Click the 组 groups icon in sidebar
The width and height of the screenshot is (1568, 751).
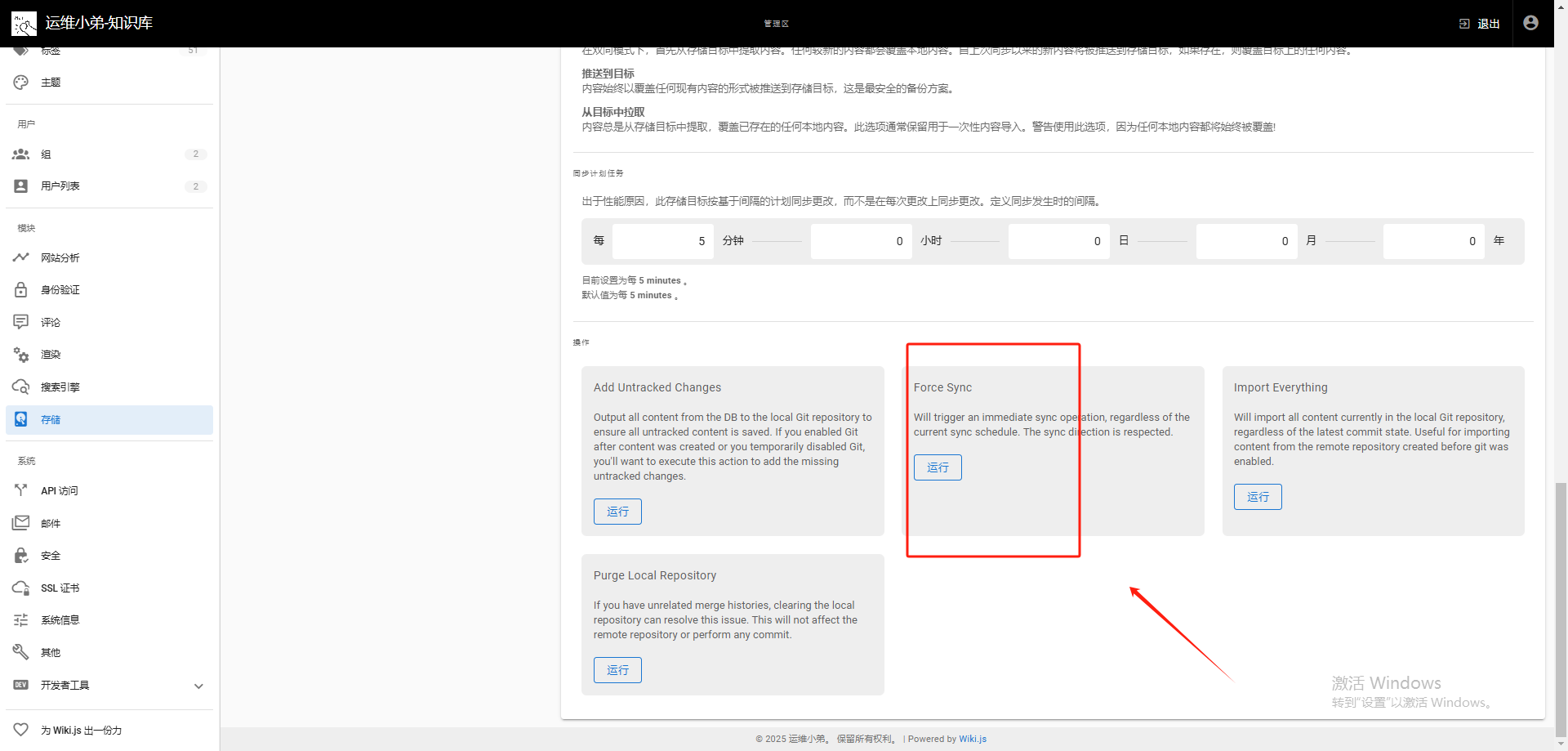point(21,154)
